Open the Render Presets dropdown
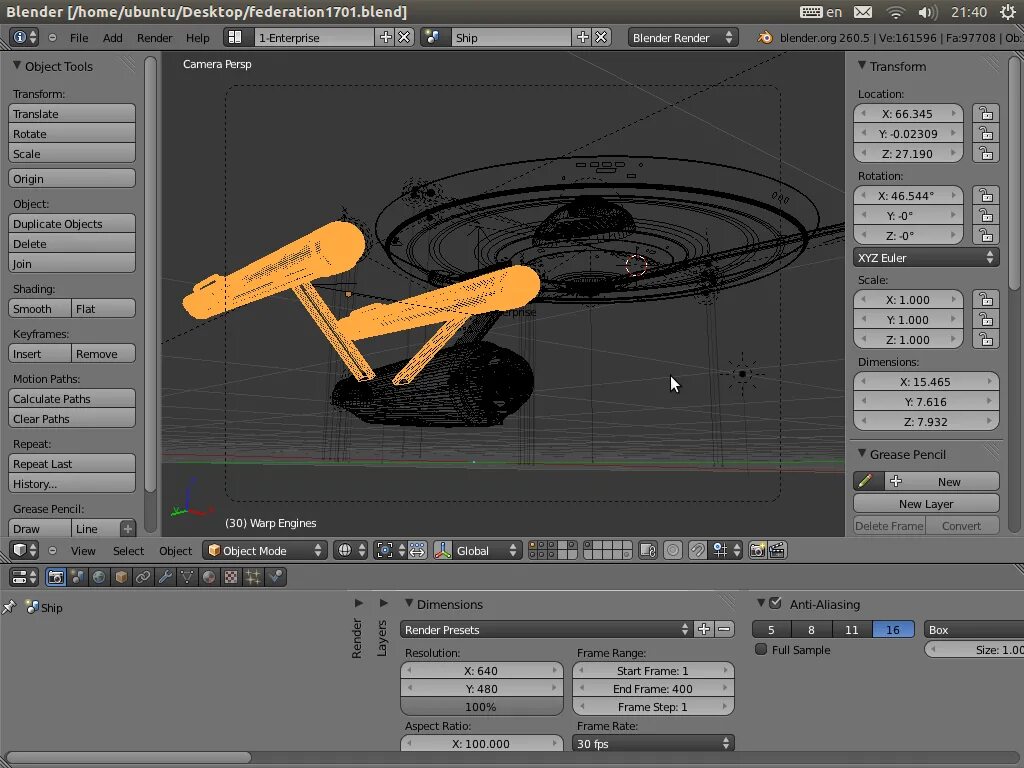The width and height of the screenshot is (1024, 768). pos(546,630)
